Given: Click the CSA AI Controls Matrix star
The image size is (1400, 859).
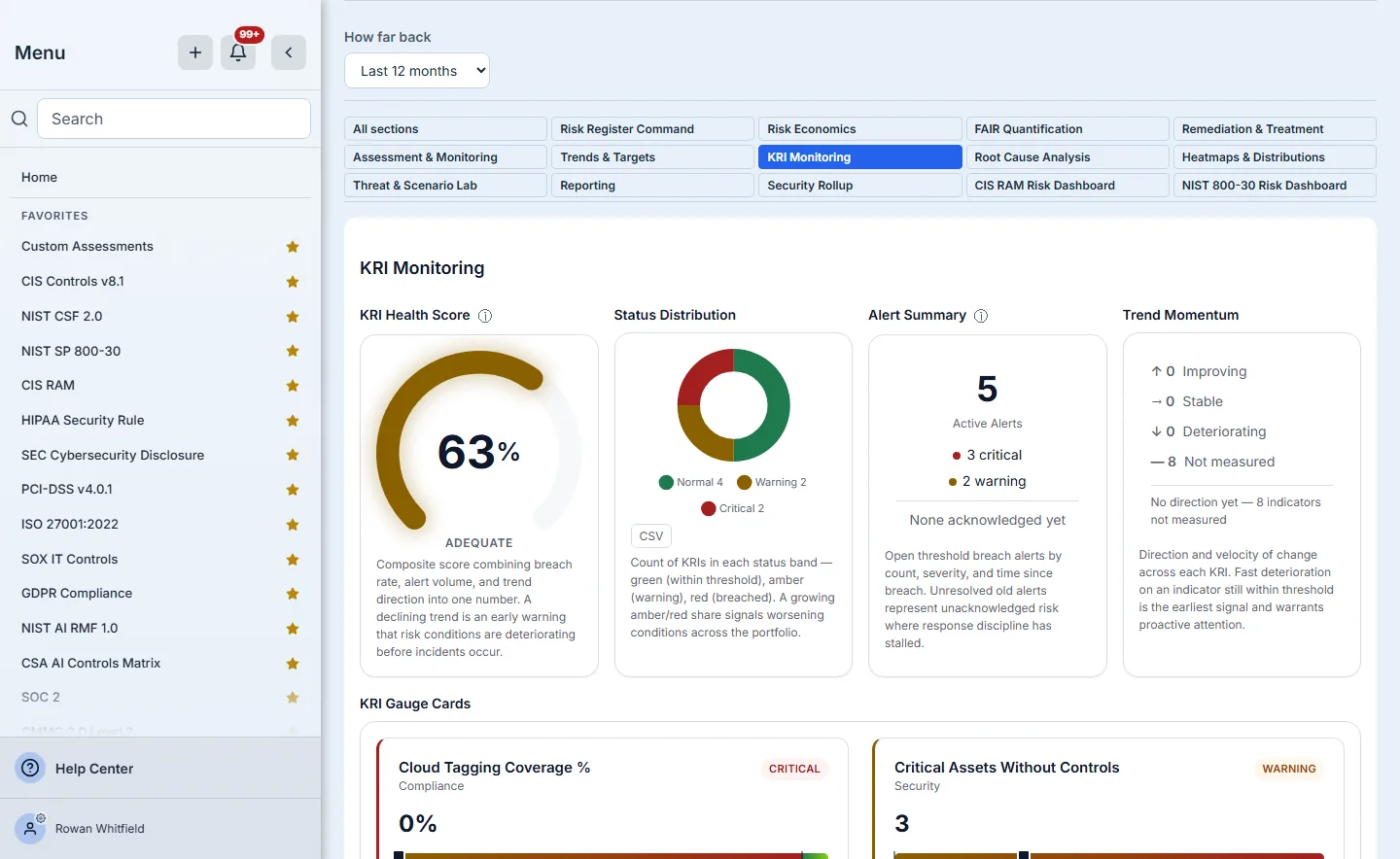Looking at the screenshot, I should (293, 664).
